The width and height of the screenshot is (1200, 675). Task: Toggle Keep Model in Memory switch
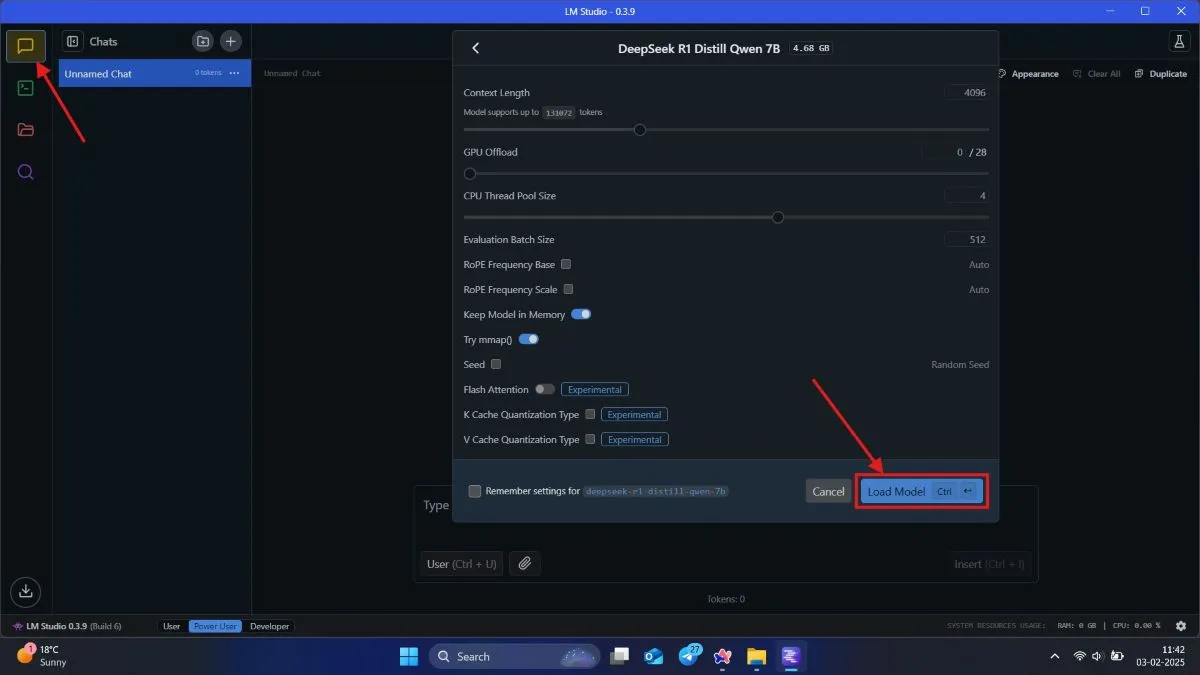click(581, 314)
